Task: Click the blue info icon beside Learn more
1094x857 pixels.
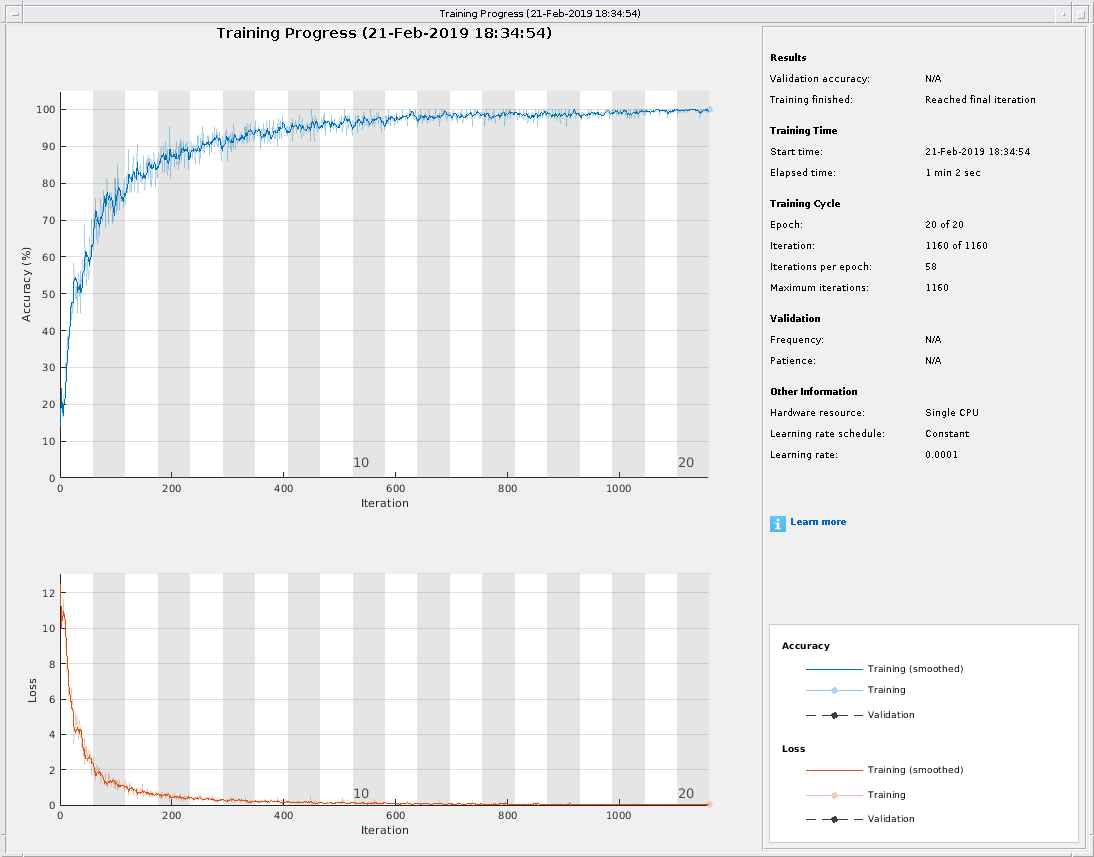Action: pos(777,523)
